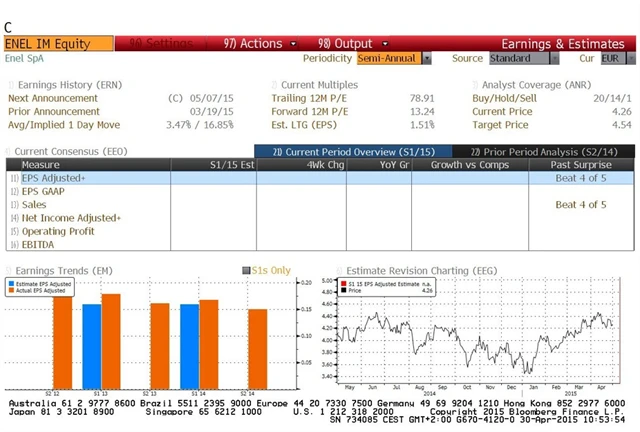The height and width of the screenshot is (432, 640).
Task: Click the Earnings History (ERN) section icon
Action: (x=10, y=86)
